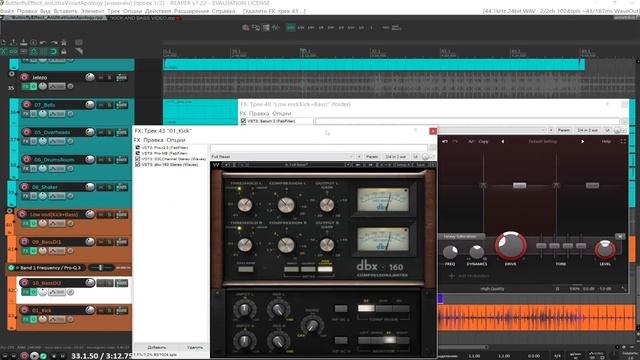This screenshot has height=360, width=640.
Task: Click Compression L knob on dbx 160
Action: click(286, 205)
